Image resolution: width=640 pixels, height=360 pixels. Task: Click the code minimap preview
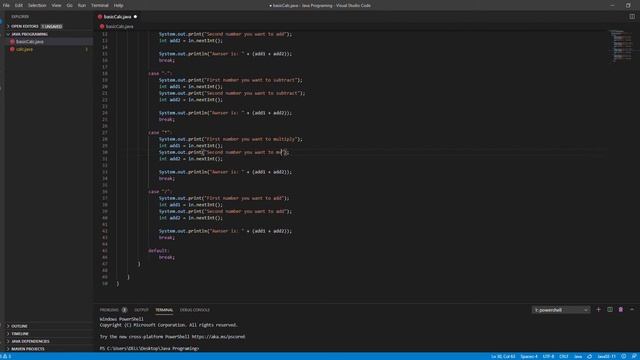point(620,46)
